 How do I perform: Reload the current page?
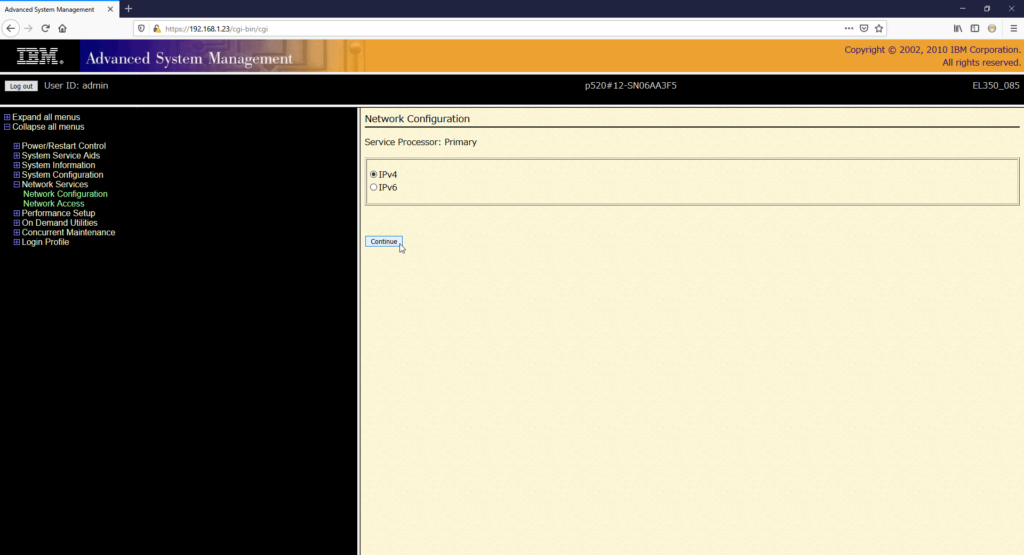click(45, 29)
